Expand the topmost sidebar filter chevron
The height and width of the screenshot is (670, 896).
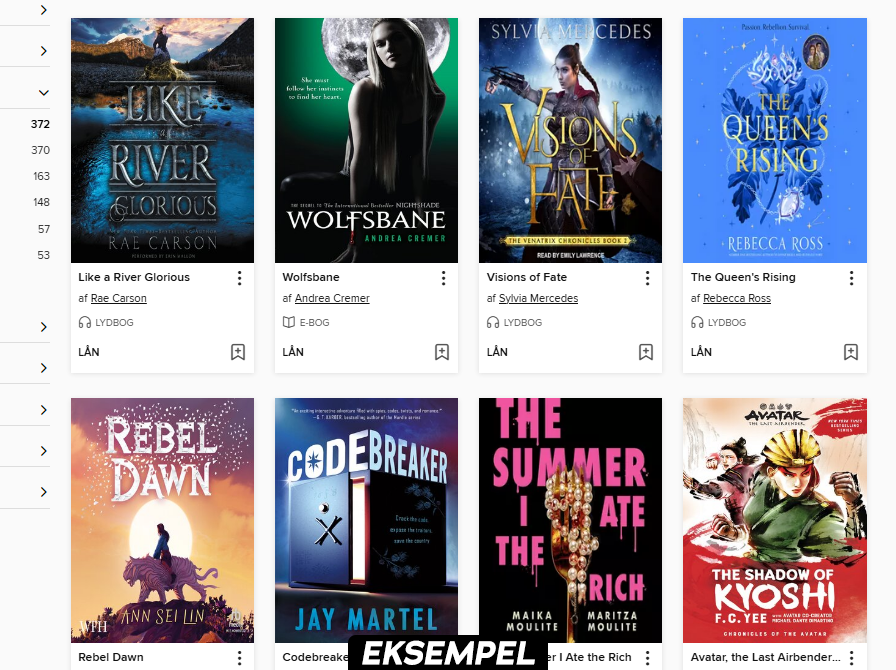43,10
